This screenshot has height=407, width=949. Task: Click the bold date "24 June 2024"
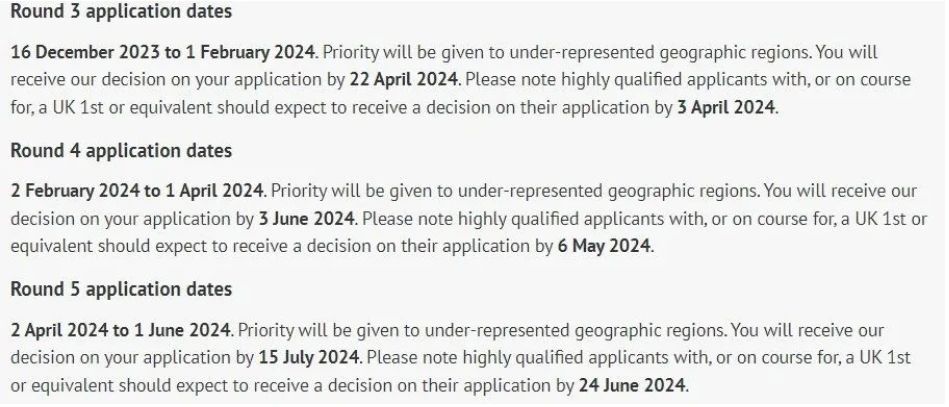pos(632,386)
